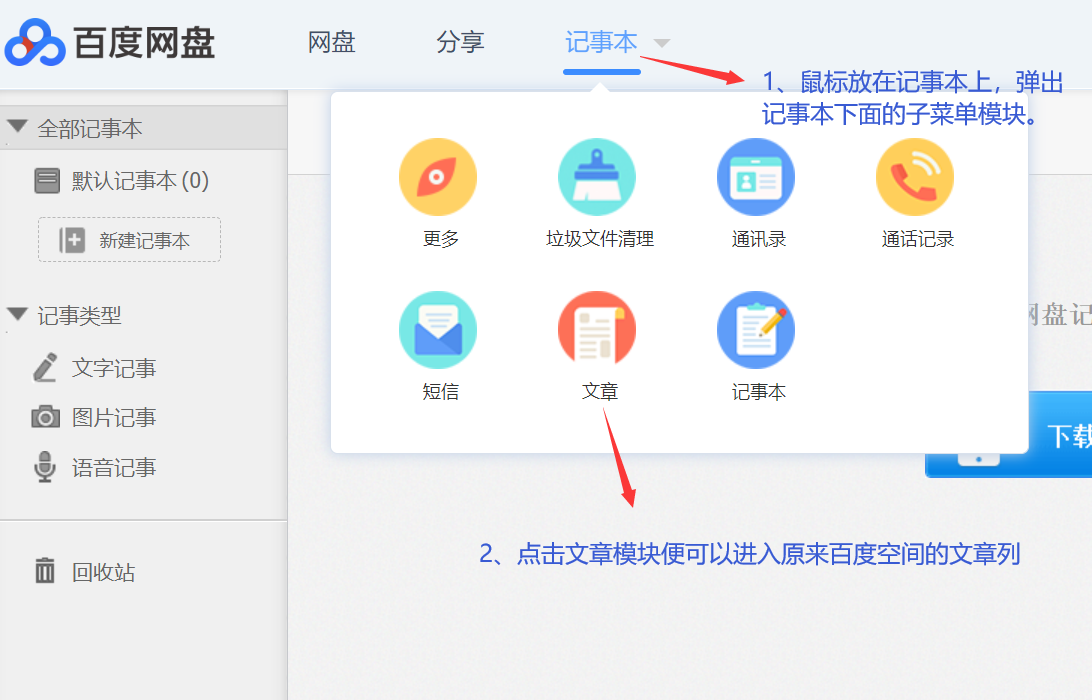Click the 百度网盘 title text

coord(144,43)
